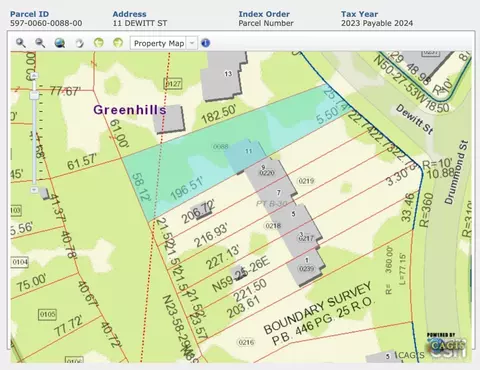Click building number 13 on map
The height and width of the screenshot is (370, 480).
[228, 74]
